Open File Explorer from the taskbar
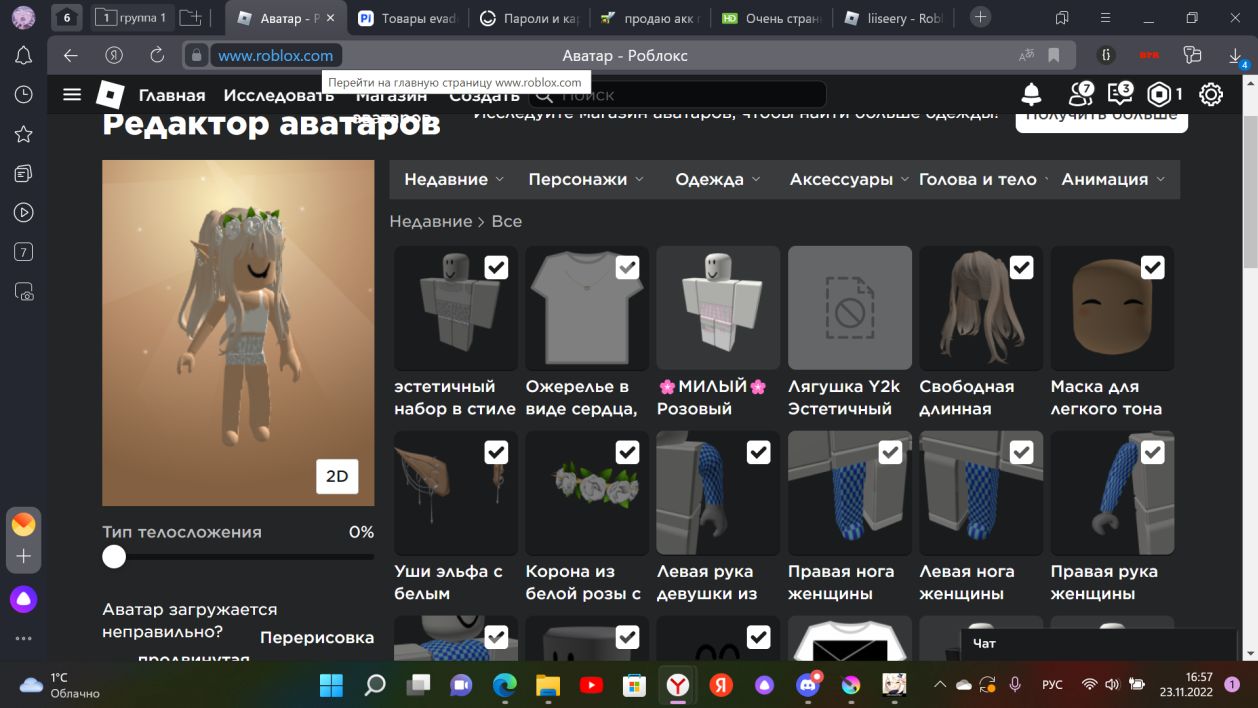Viewport: 1258px width, 708px height. (548, 685)
